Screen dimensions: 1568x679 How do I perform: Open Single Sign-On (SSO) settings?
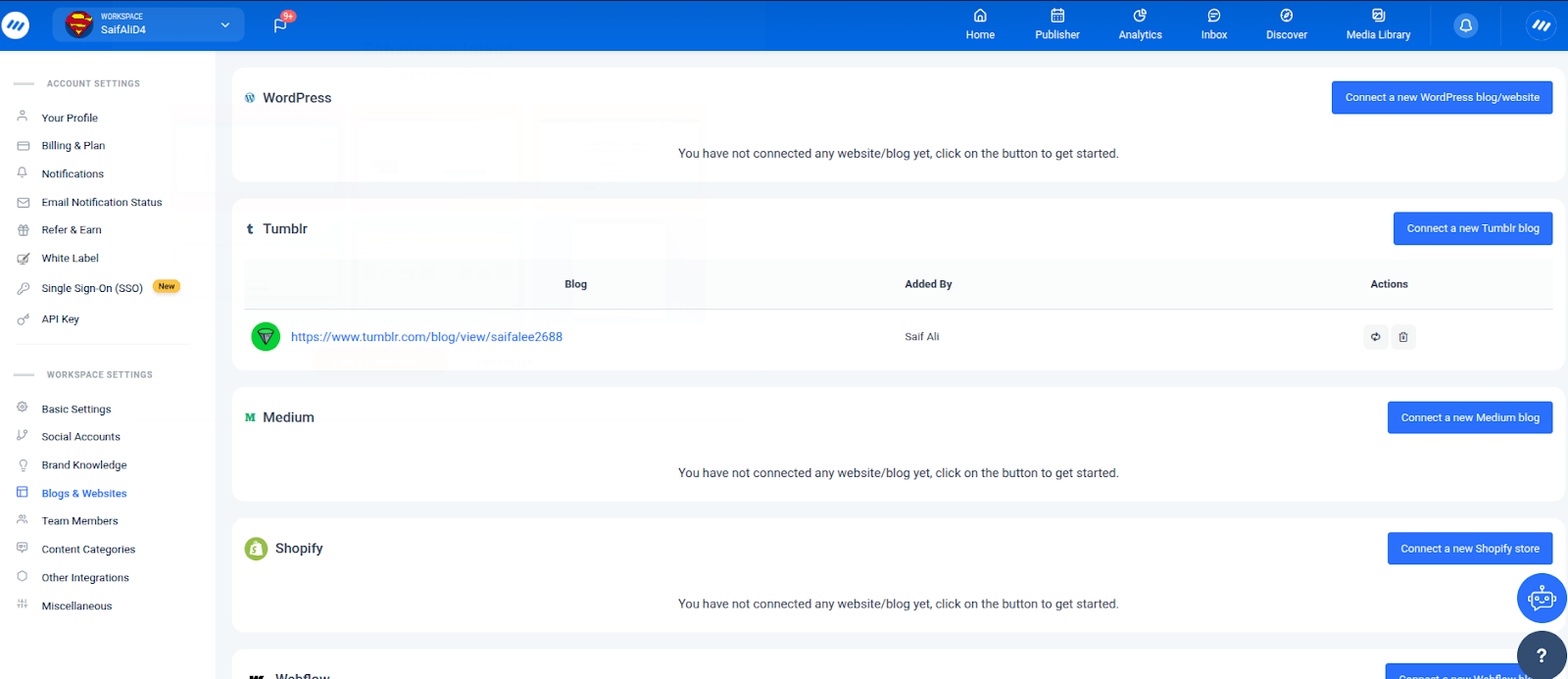point(92,288)
